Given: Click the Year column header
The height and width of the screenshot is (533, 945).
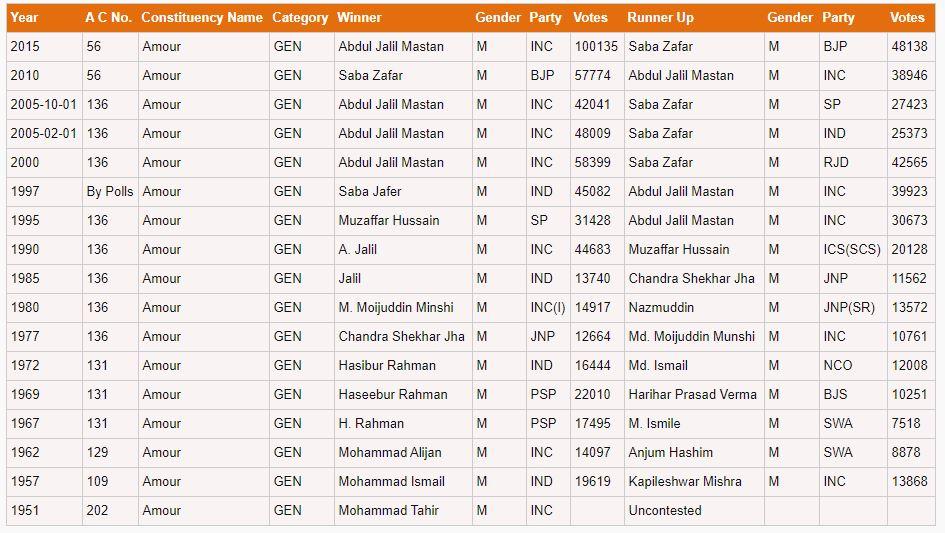Looking at the screenshot, I should click(24, 17).
